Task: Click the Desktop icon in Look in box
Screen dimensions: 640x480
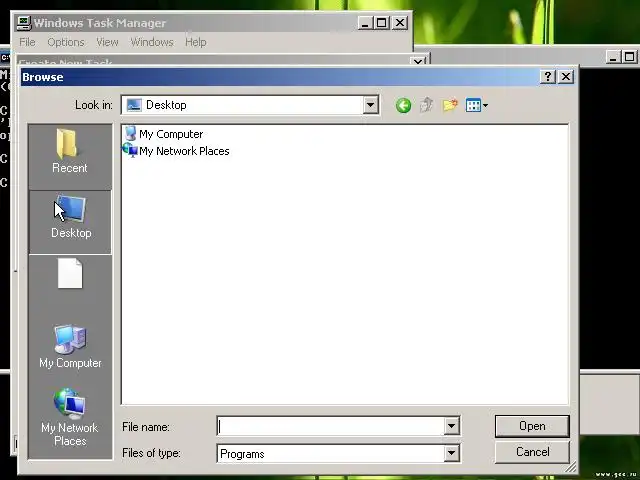Action: tap(134, 105)
